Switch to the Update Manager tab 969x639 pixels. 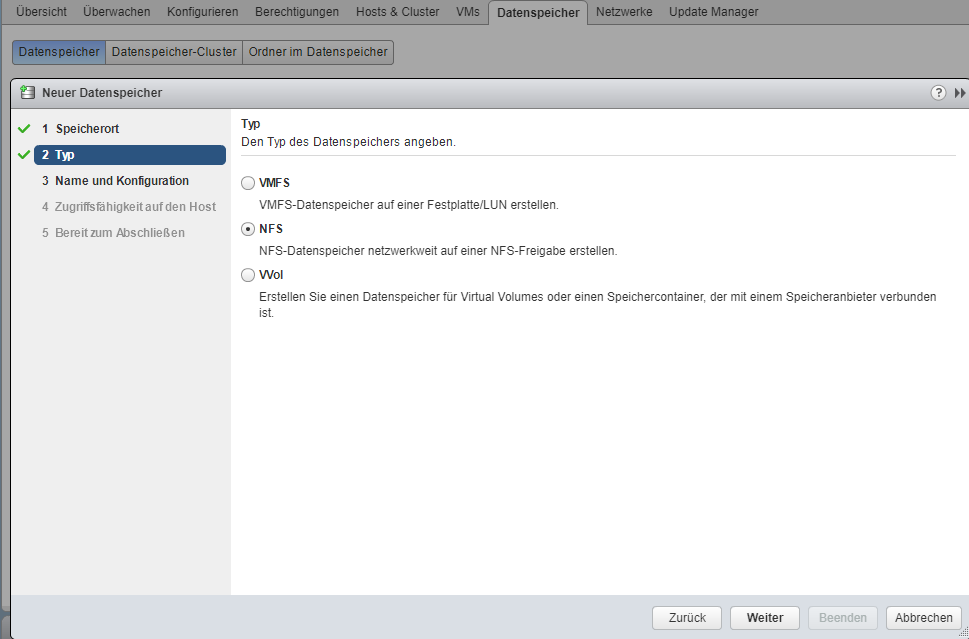(713, 12)
